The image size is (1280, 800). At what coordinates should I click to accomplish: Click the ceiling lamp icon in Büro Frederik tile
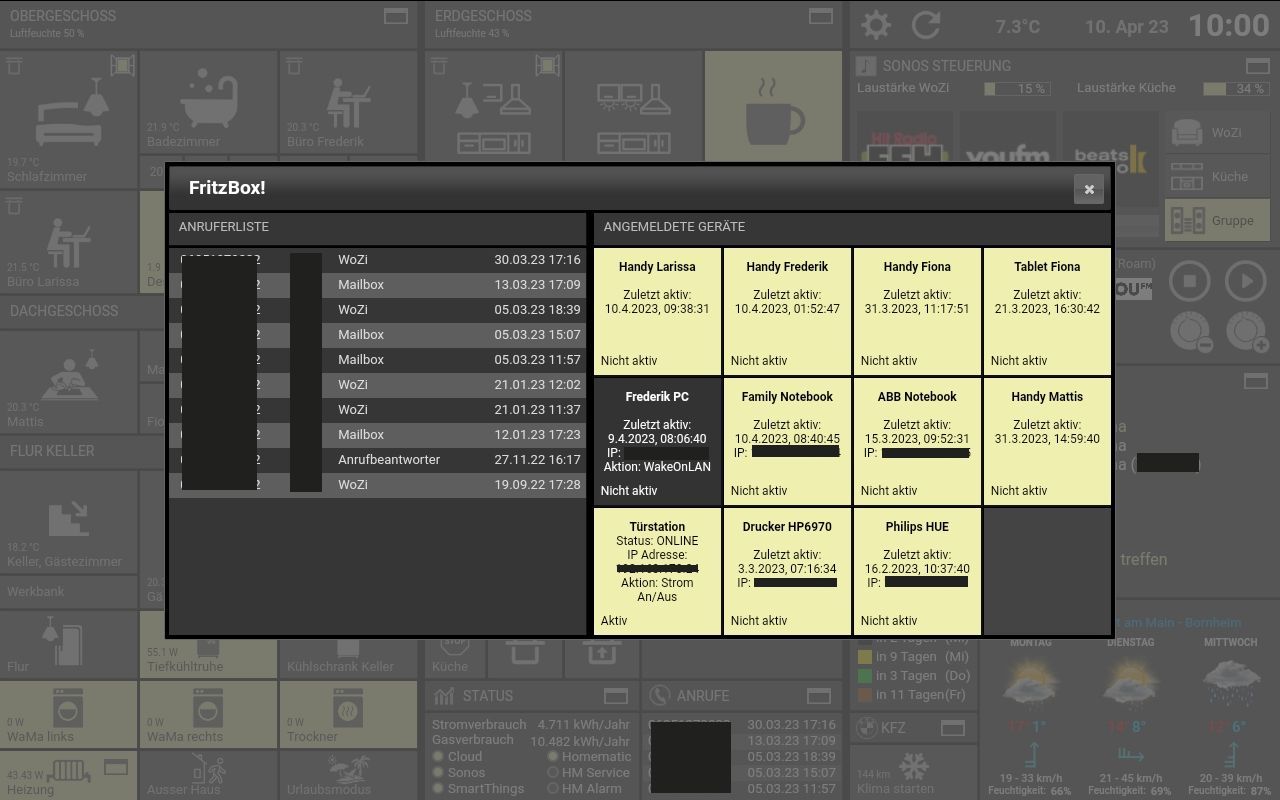click(293, 67)
